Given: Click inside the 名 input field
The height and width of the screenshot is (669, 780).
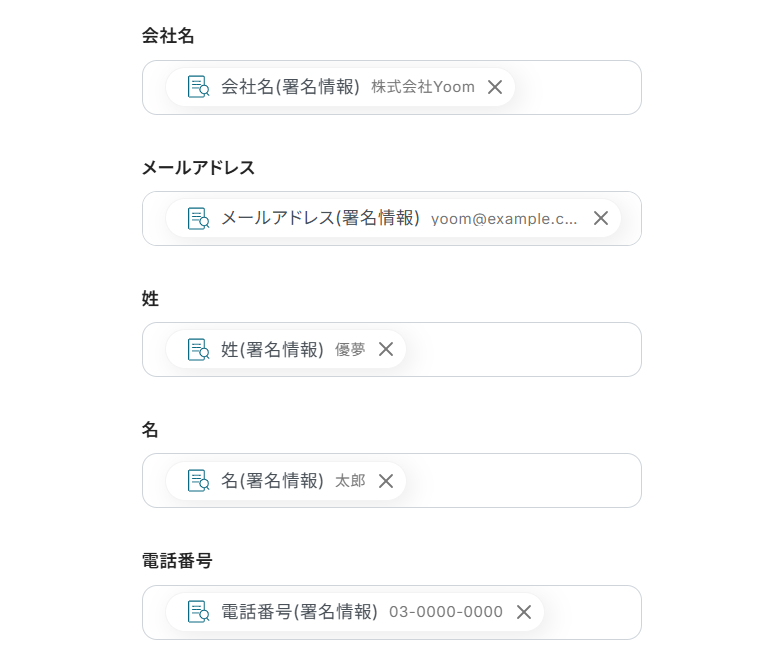Looking at the screenshot, I should (x=520, y=481).
